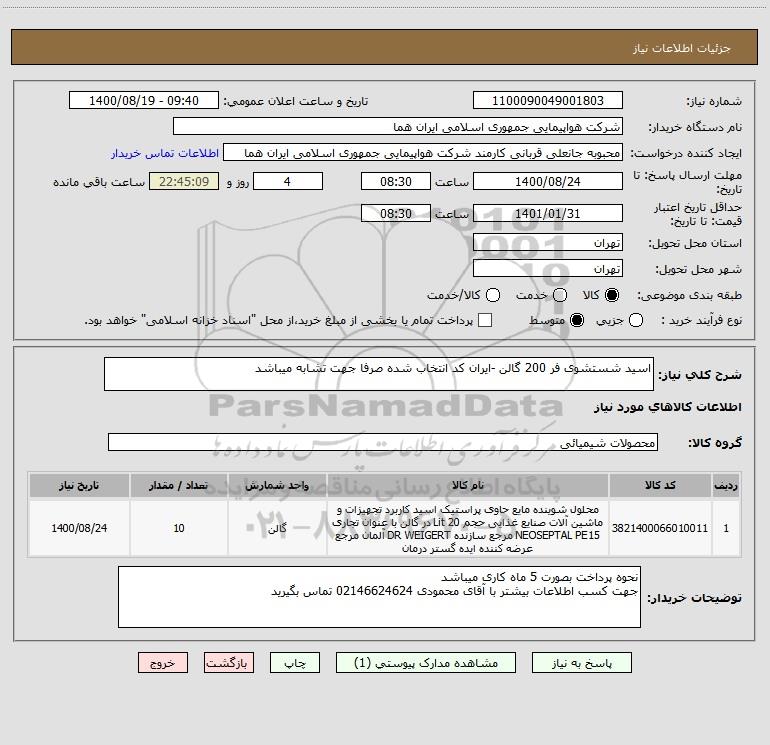Click the announcement date field 1400/08/19 - 09:40
This screenshot has width=770, height=745.
(x=144, y=101)
